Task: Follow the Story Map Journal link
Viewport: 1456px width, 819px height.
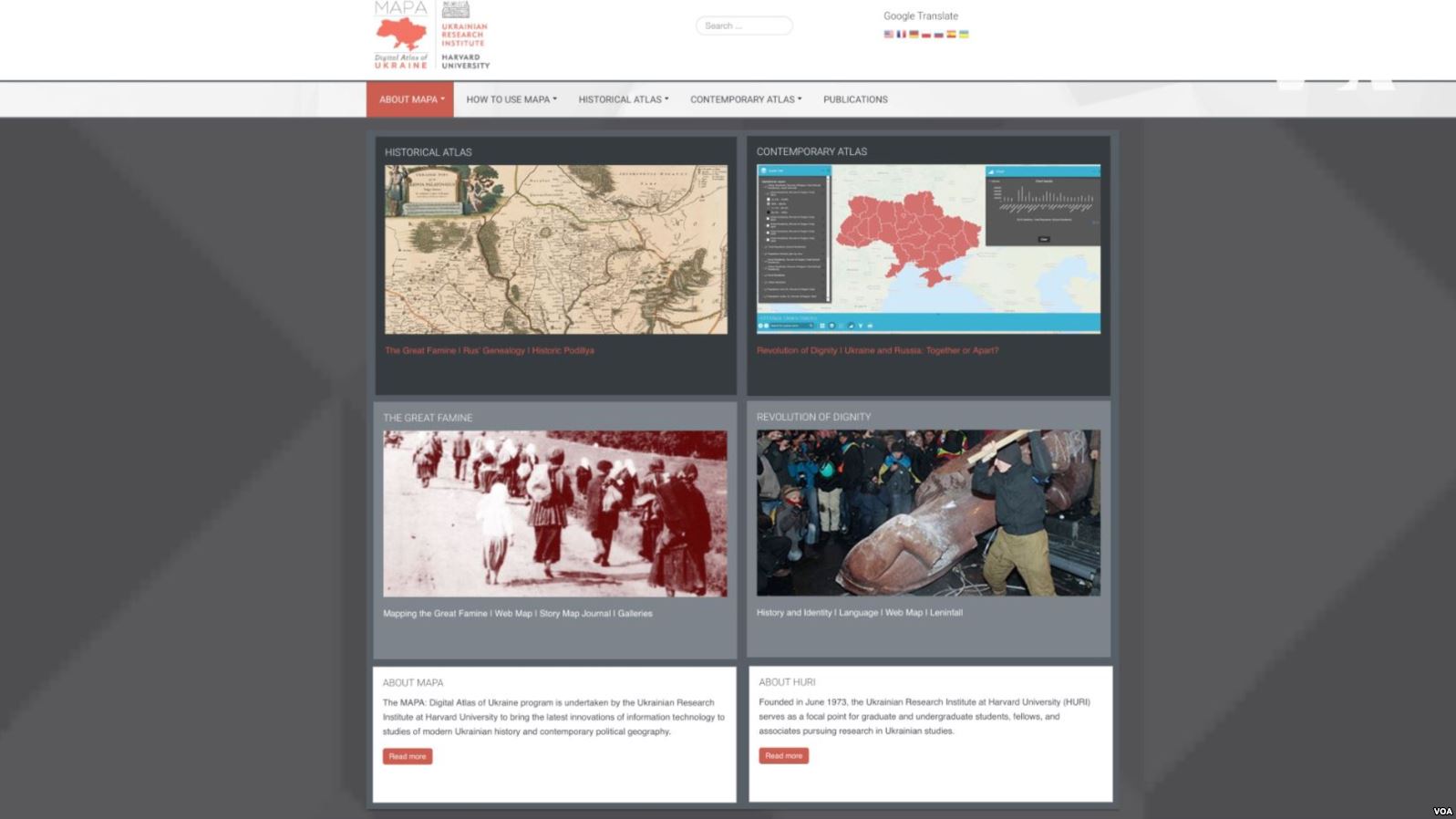Action: tap(574, 614)
